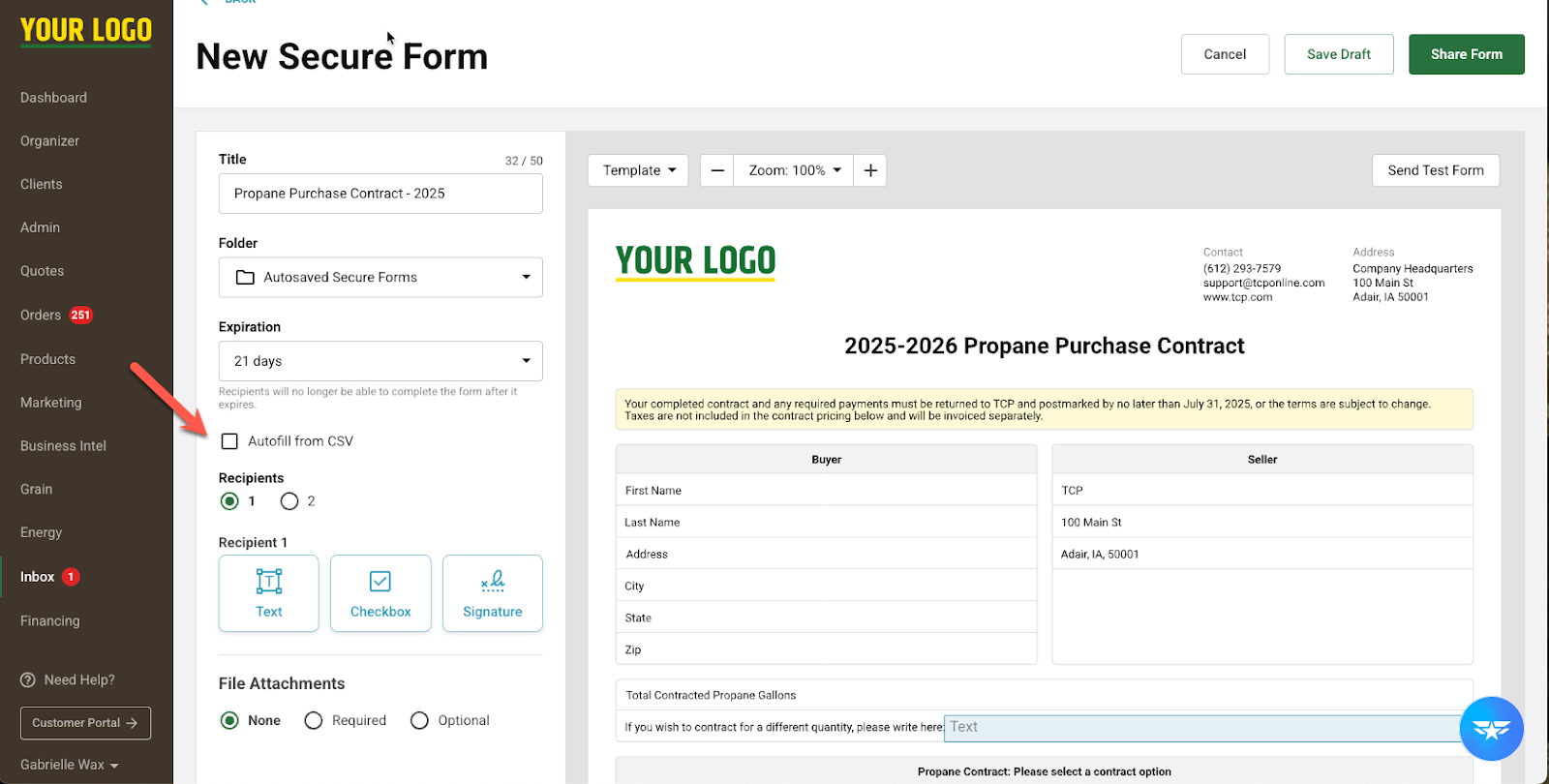
Task: Click the Send Test Form button
Action: tap(1435, 170)
